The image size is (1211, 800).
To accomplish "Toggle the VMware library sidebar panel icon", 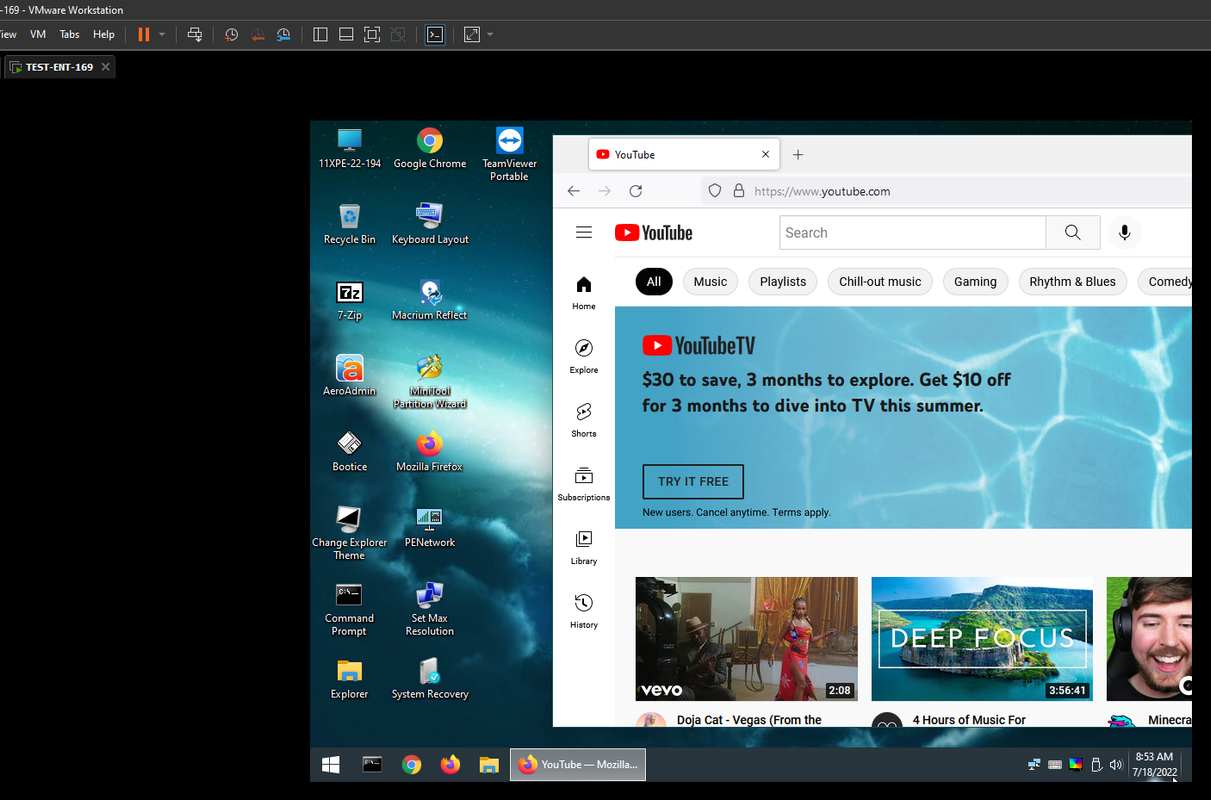I will (x=320, y=34).
